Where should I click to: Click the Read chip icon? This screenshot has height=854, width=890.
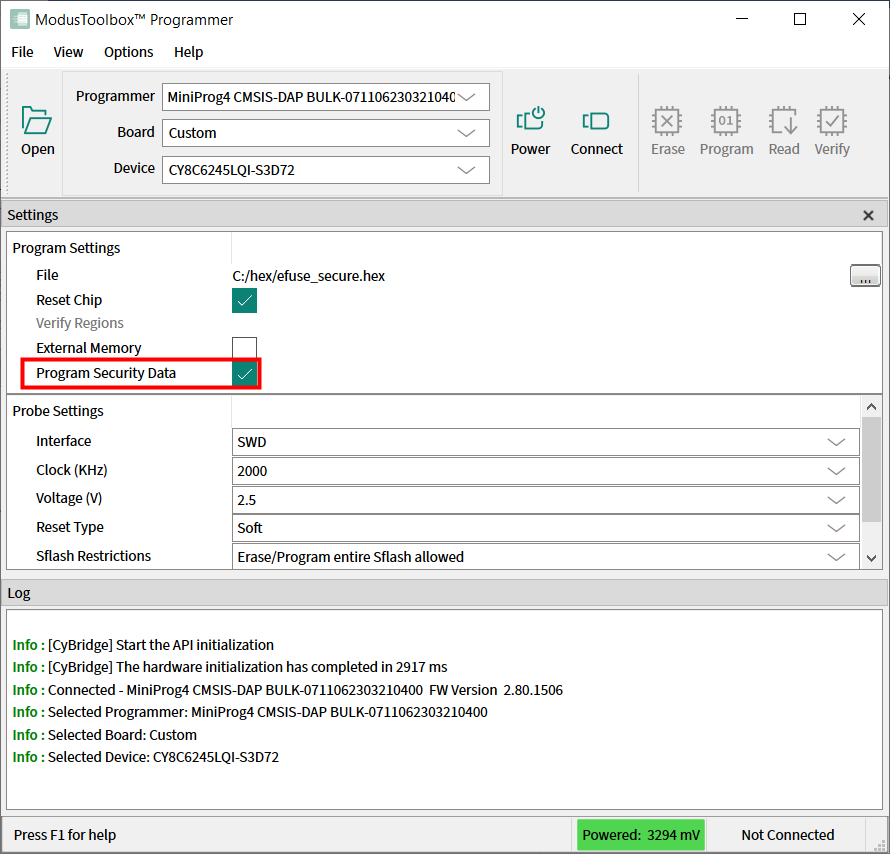point(783,121)
